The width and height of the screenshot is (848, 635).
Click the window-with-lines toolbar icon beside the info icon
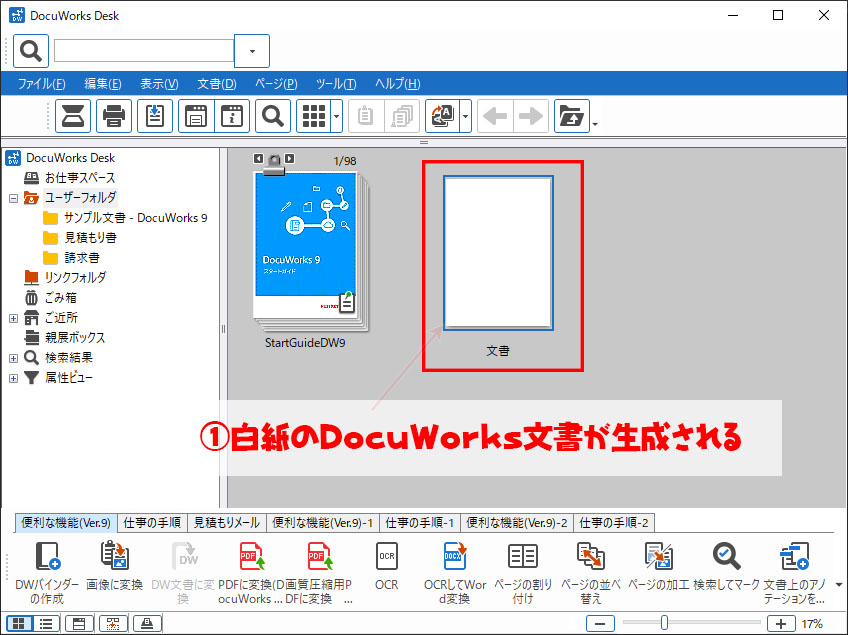click(x=196, y=116)
